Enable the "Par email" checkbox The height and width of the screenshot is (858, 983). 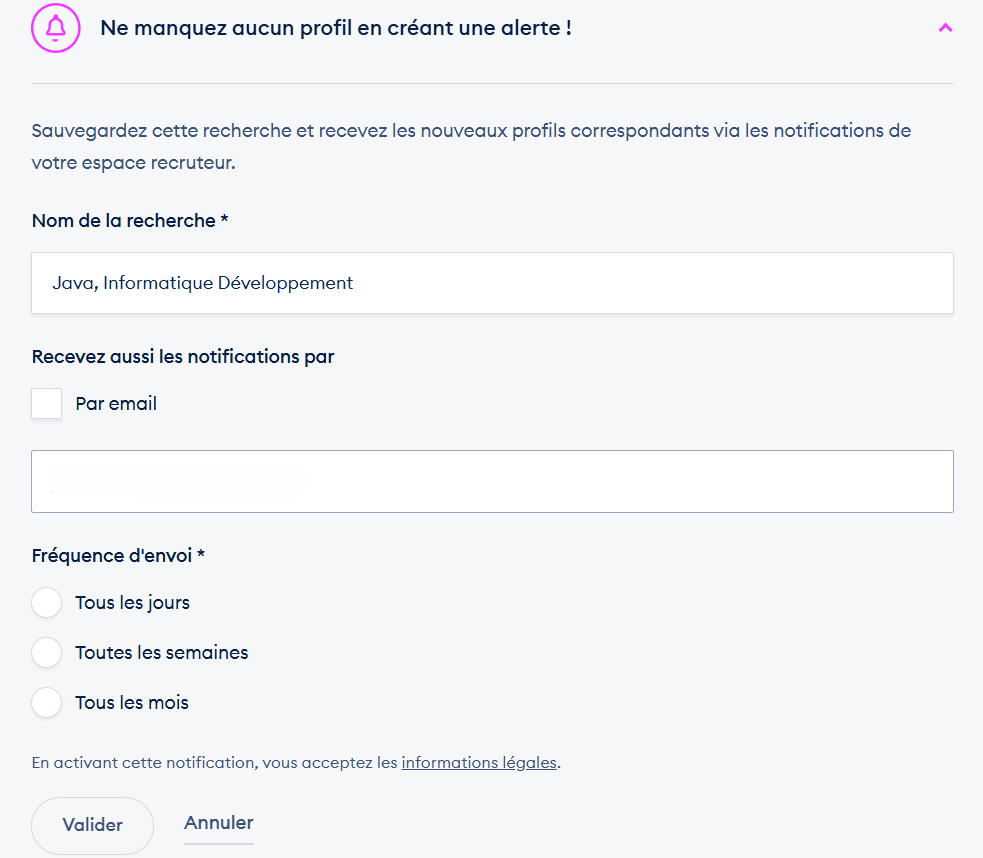(x=47, y=404)
